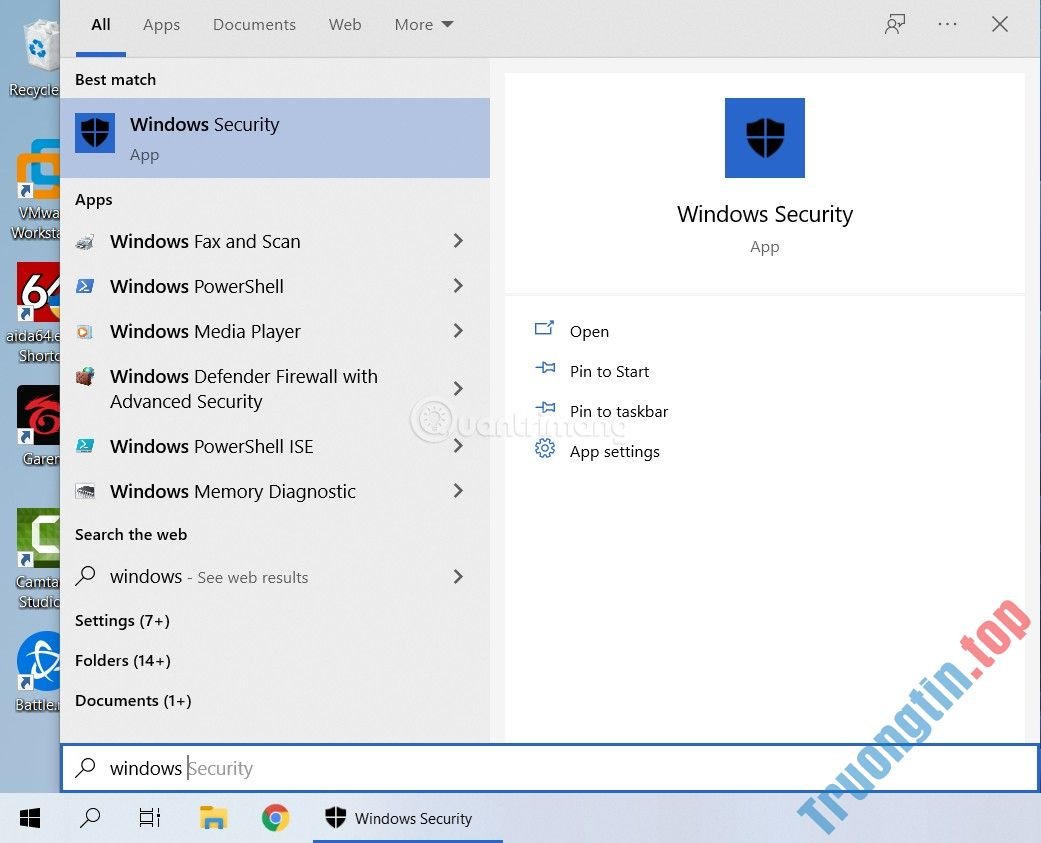Switch to the Apps tab
The image size is (1041, 843).
161,24
